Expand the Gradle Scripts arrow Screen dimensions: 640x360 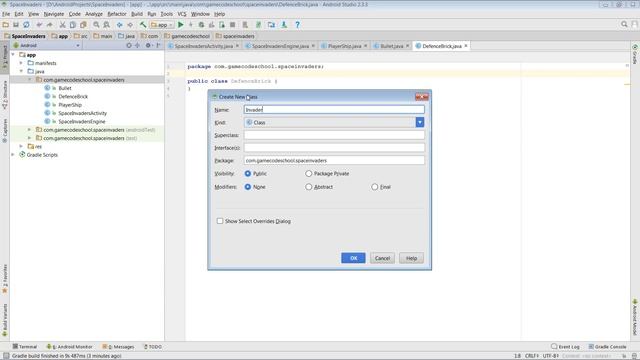13,155
